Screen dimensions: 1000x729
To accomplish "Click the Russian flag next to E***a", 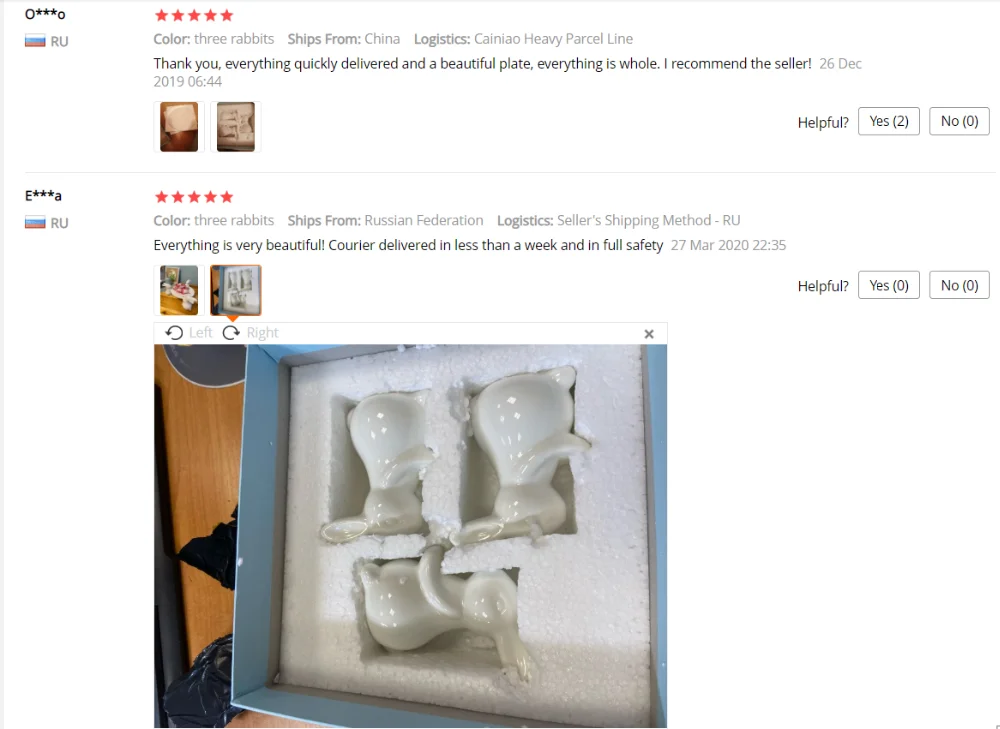I will [x=35, y=223].
